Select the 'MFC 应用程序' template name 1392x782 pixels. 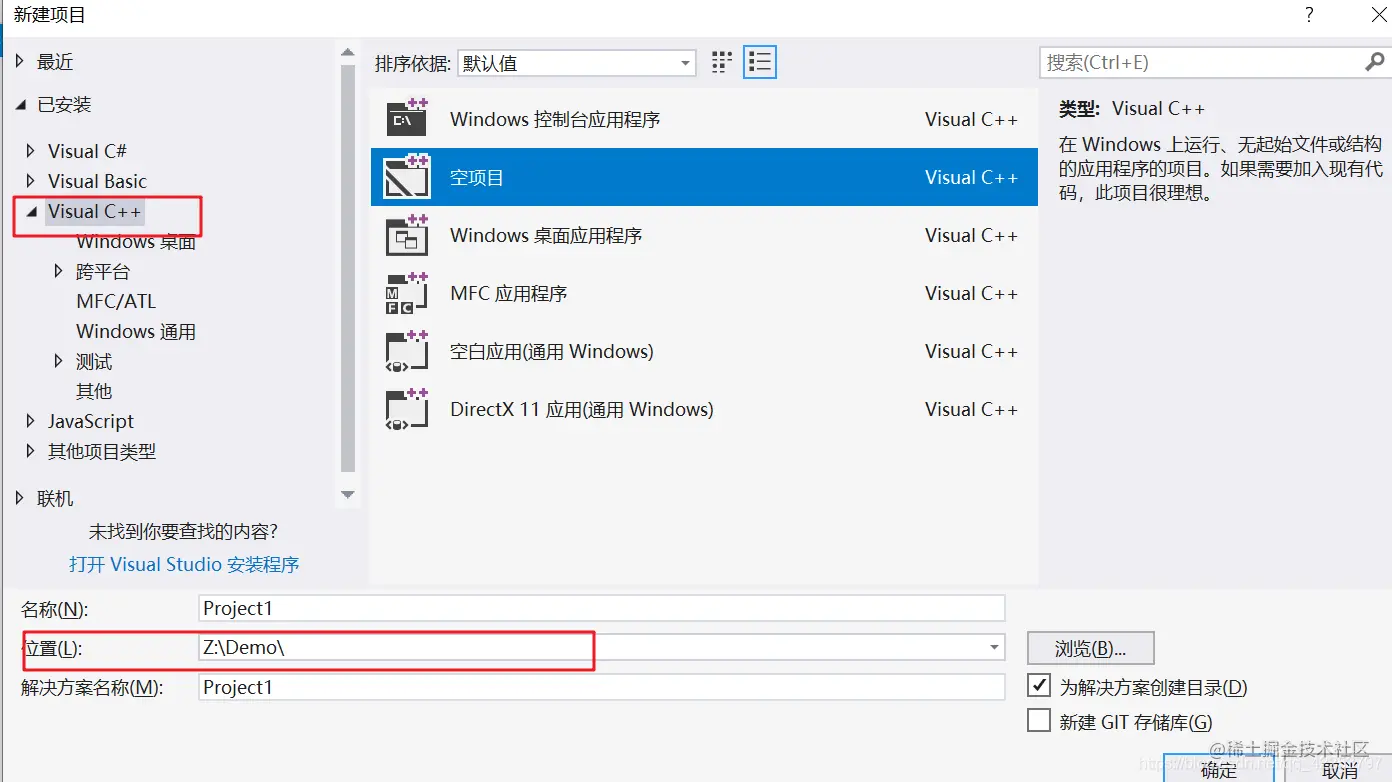point(509,293)
